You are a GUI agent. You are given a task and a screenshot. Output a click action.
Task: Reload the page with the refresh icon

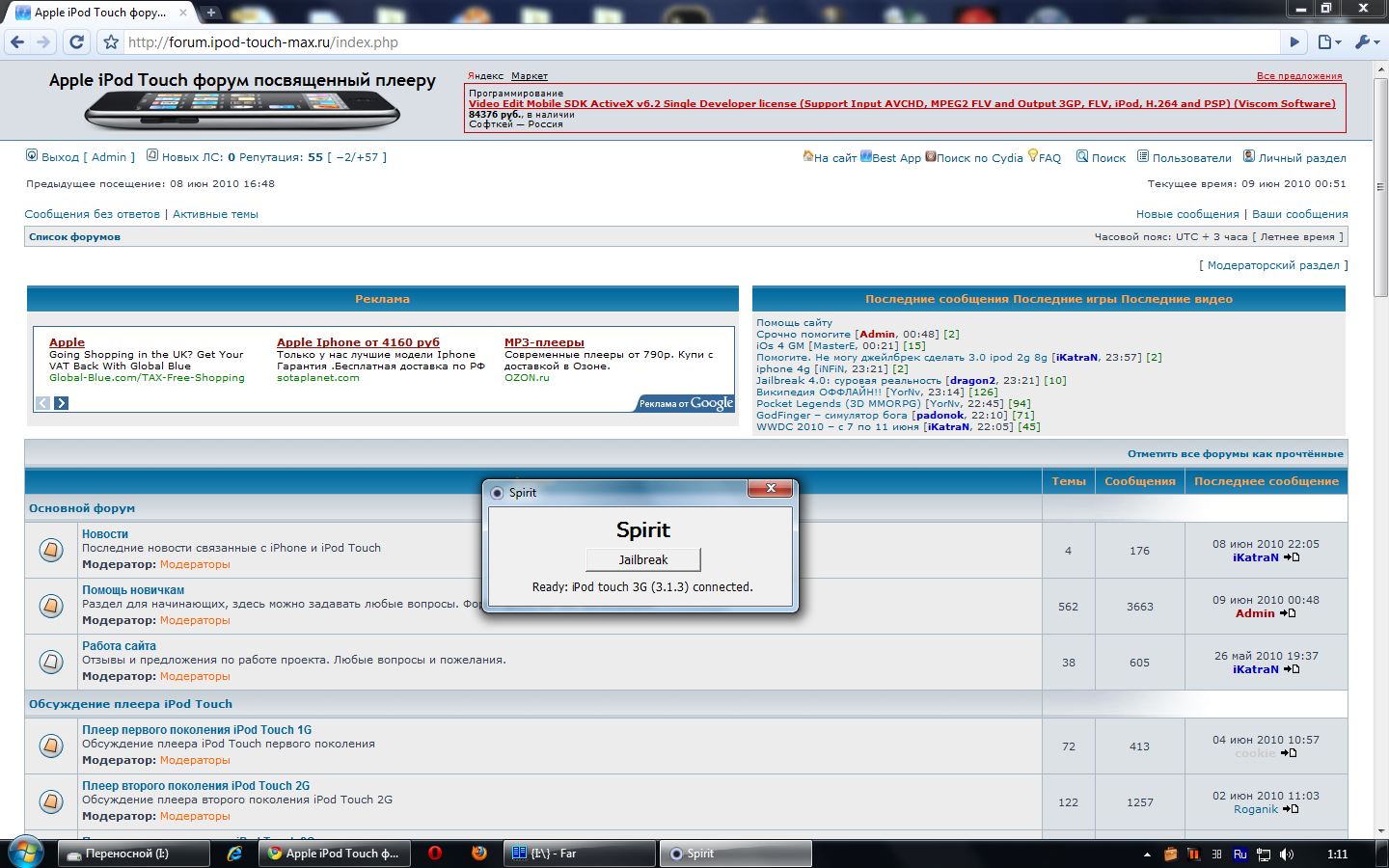(x=77, y=41)
